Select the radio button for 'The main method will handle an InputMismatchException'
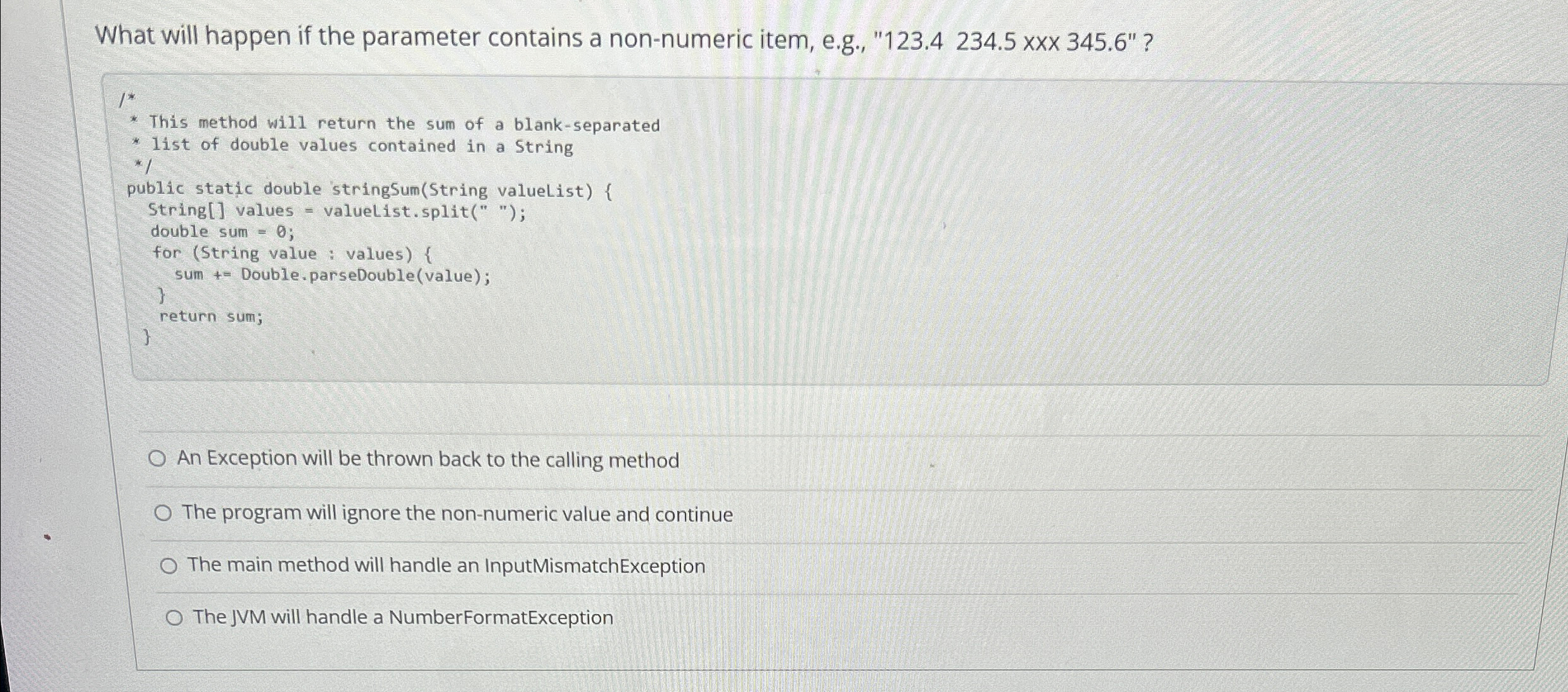The height and width of the screenshot is (692, 1568). coord(170,565)
